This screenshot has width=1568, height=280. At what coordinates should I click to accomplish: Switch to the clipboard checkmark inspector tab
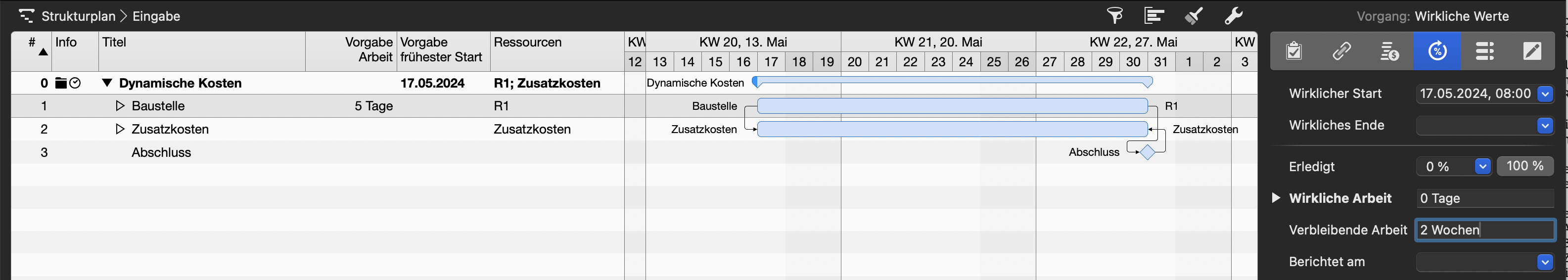[1294, 51]
